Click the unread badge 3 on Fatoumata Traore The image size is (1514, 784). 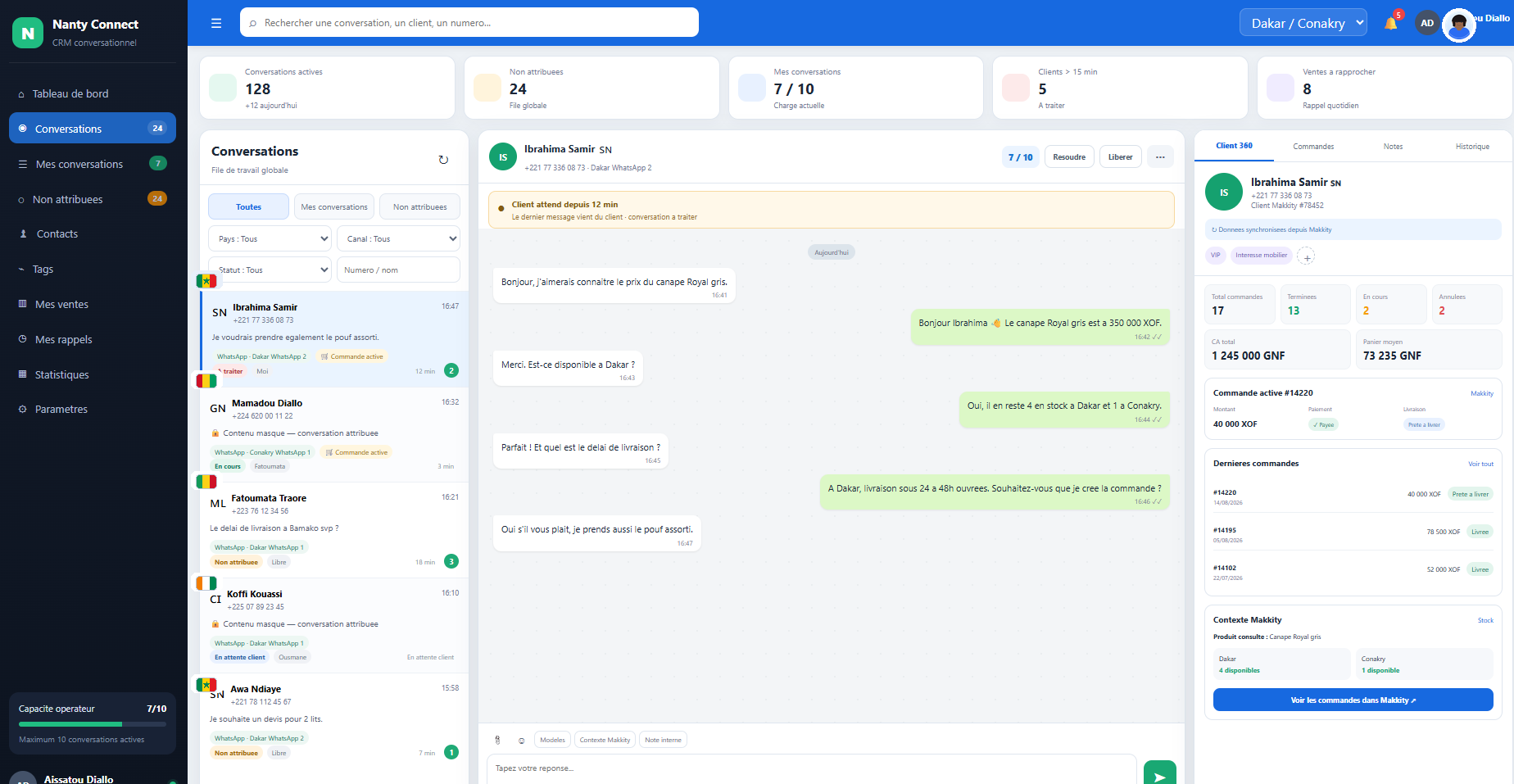point(451,561)
